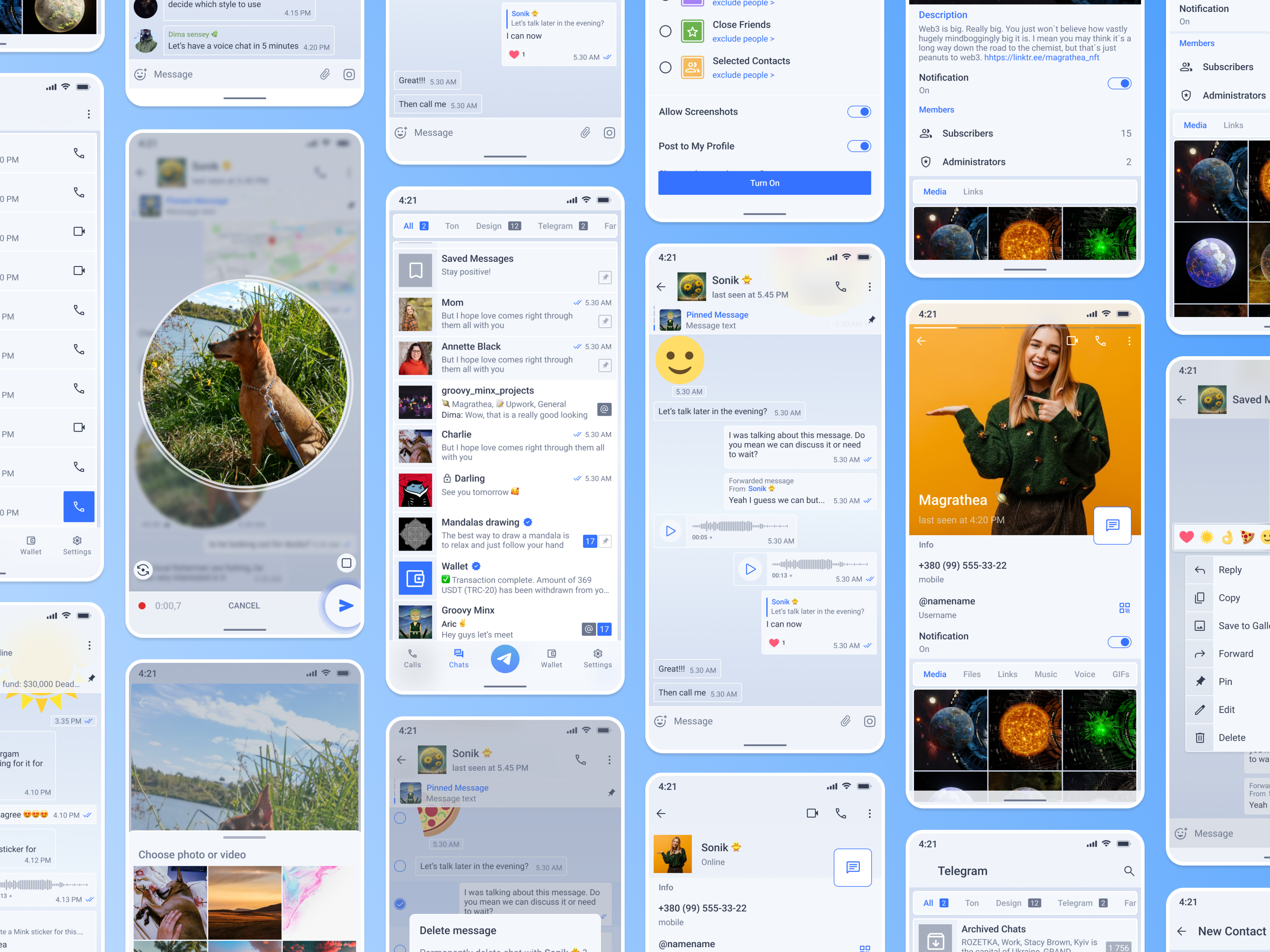The width and height of the screenshot is (1270, 952).
Task: Open the camera from the message field
Action: point(870,721)
